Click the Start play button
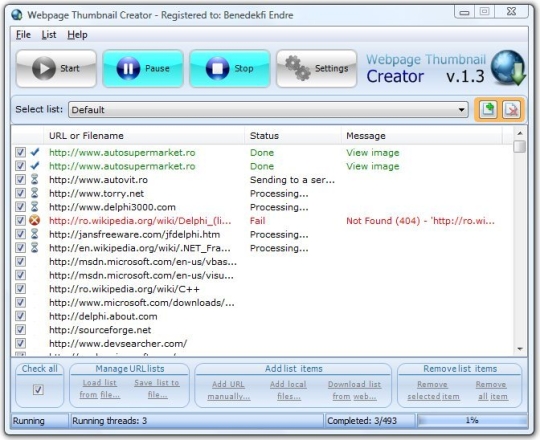540x440 pixels. click(56, 69)
